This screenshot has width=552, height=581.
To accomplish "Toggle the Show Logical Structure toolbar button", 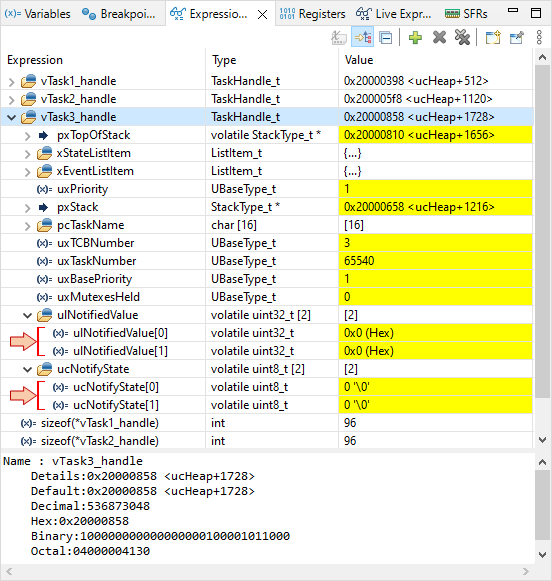I will 362,37.
